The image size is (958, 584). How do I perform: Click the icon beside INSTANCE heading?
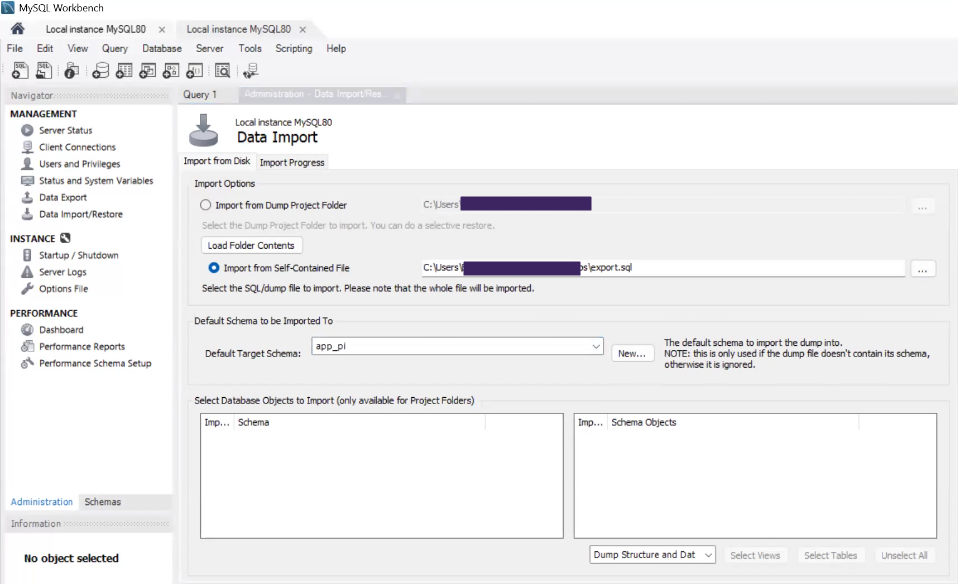tap(65, 238)
